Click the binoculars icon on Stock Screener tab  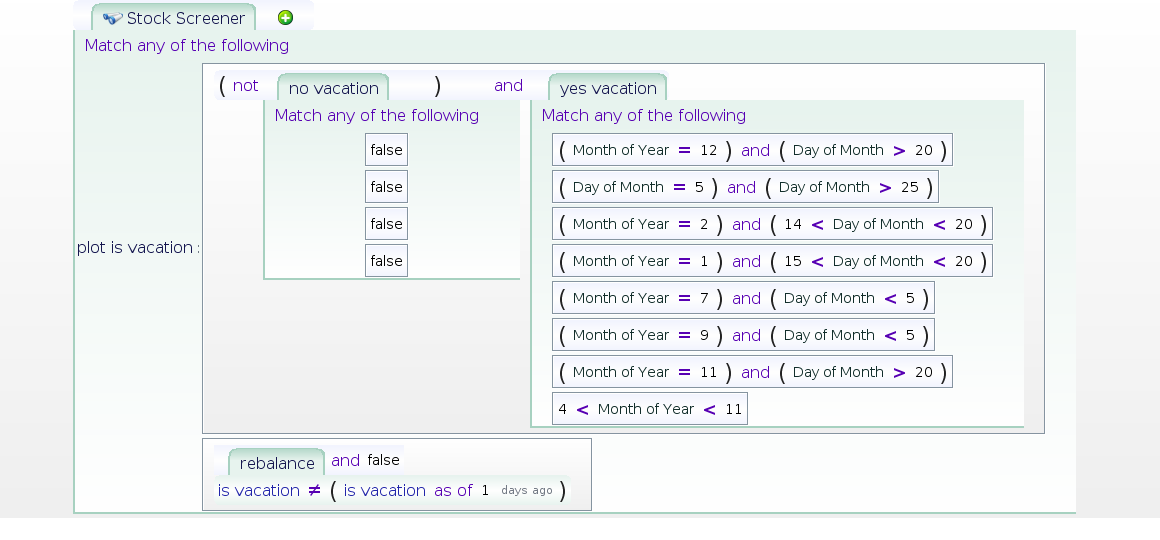112,18
